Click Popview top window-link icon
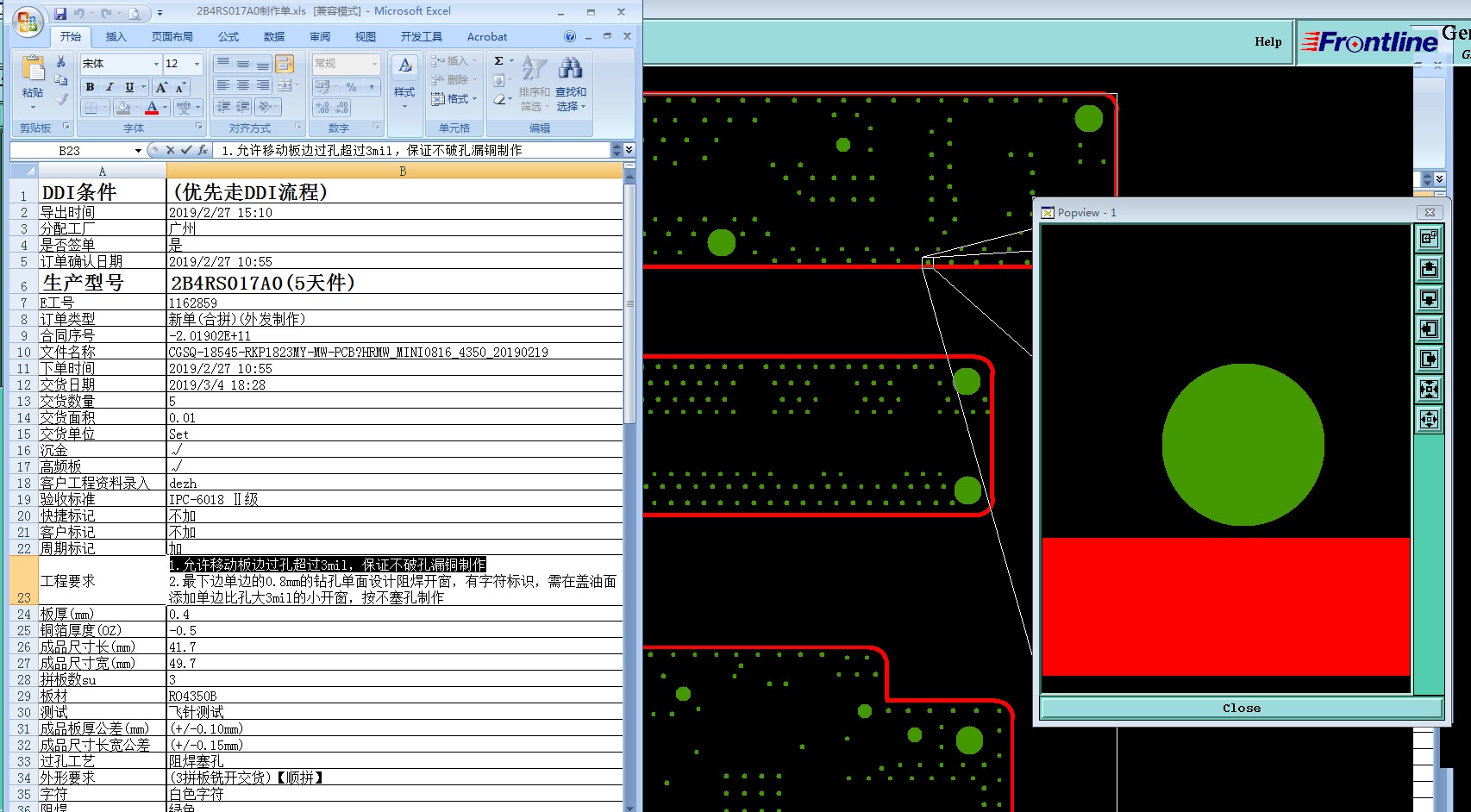 pyautogui.click(x=1429, y=239)
